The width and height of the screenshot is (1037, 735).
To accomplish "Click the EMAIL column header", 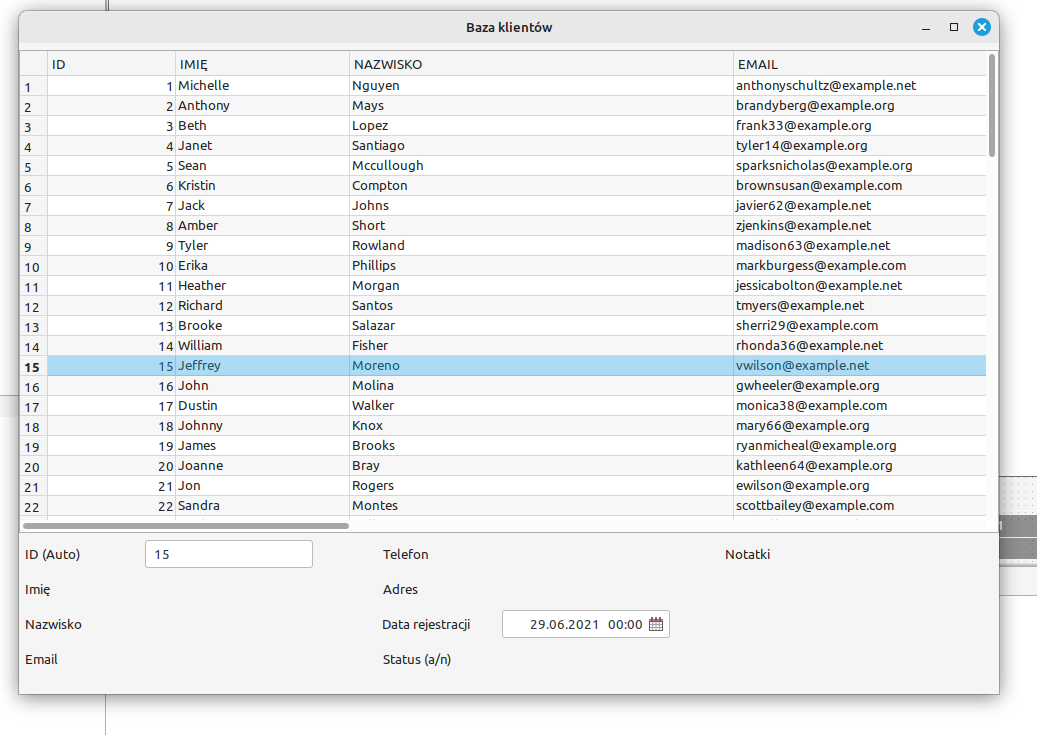I will pos(858,64).
